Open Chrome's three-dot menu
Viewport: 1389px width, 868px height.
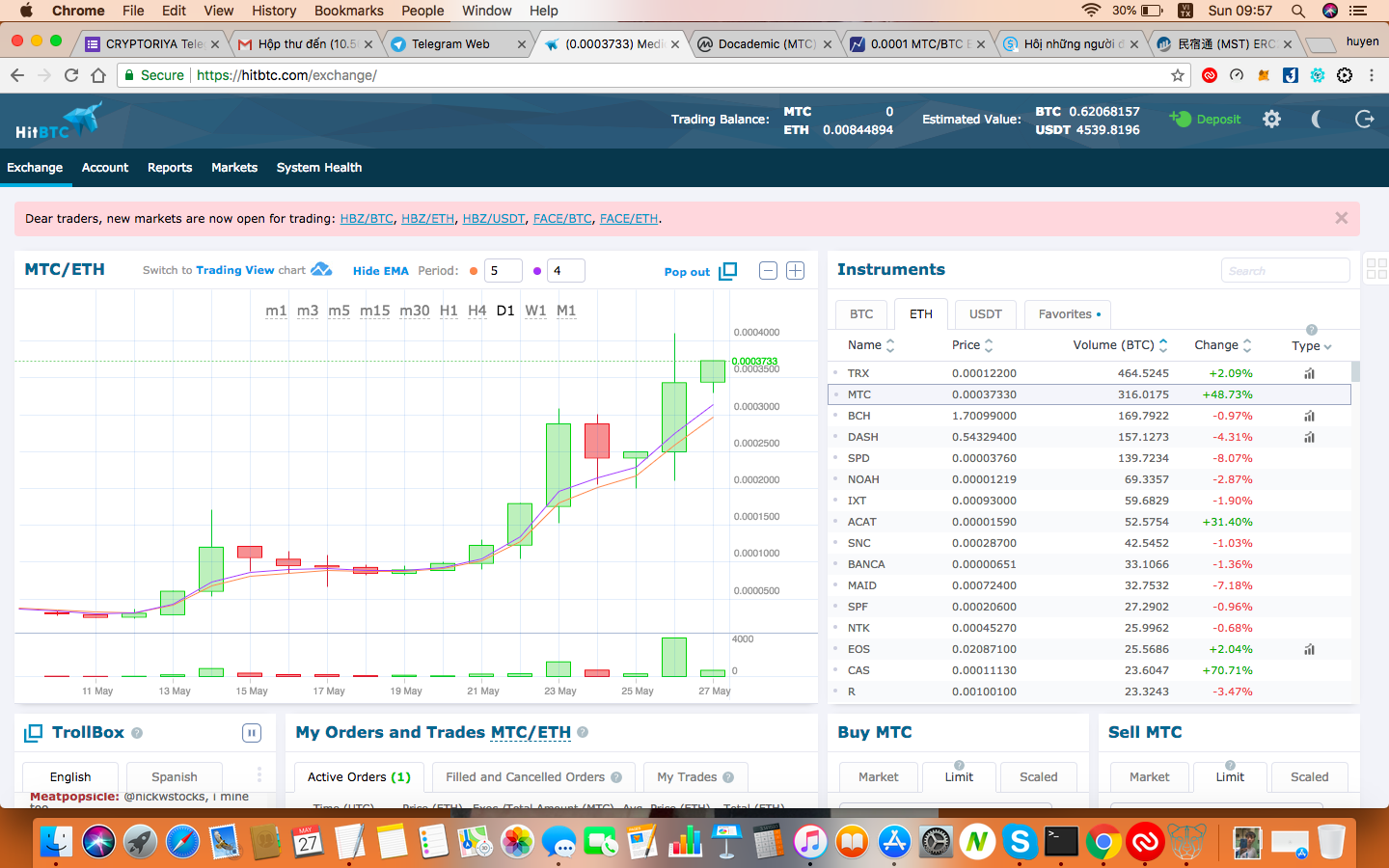click(x=1372, y=75)
